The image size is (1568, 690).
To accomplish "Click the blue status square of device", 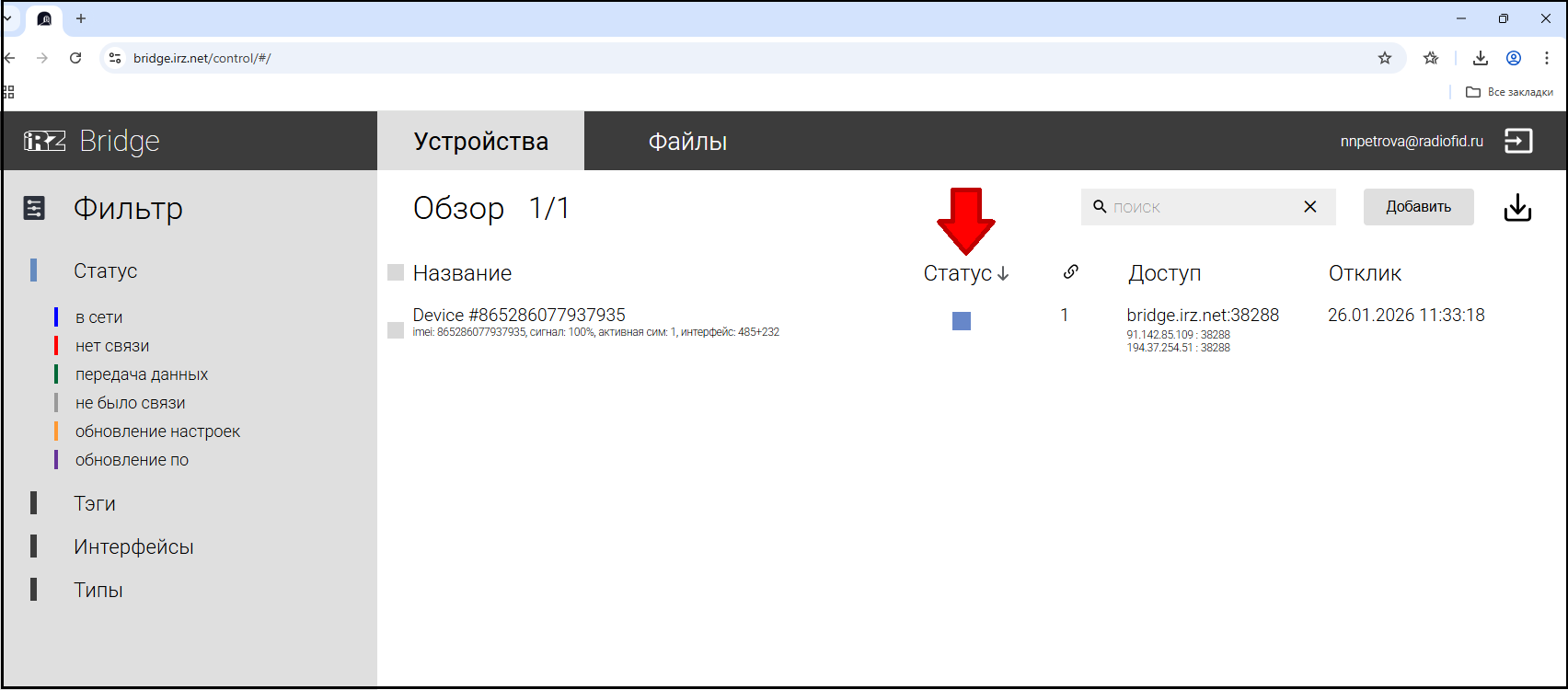I will point(962,321).
